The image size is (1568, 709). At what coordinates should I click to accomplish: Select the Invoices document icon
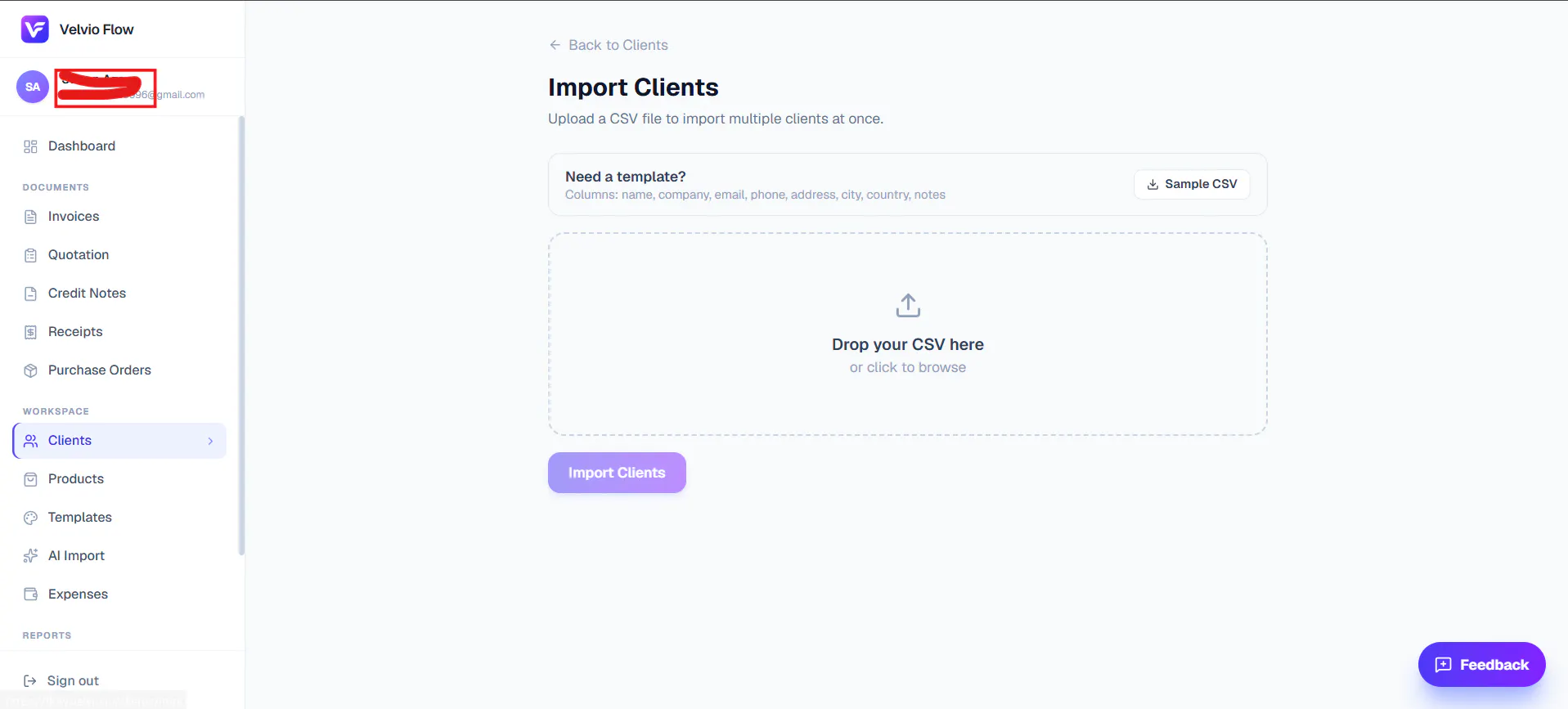pyautogui.click(x=30, y=217)
